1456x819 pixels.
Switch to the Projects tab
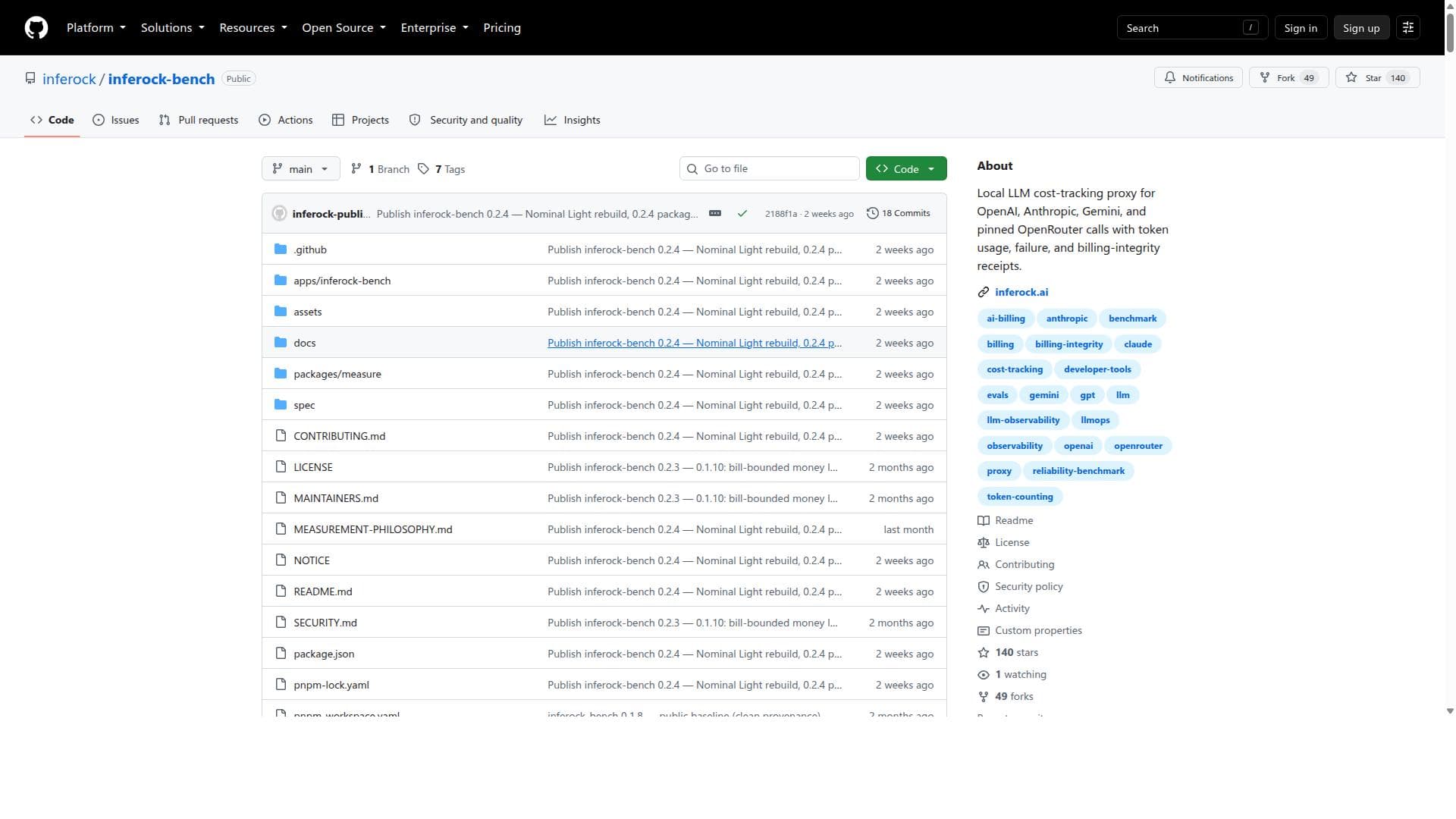pyautogui.click(x=361, y=120)
